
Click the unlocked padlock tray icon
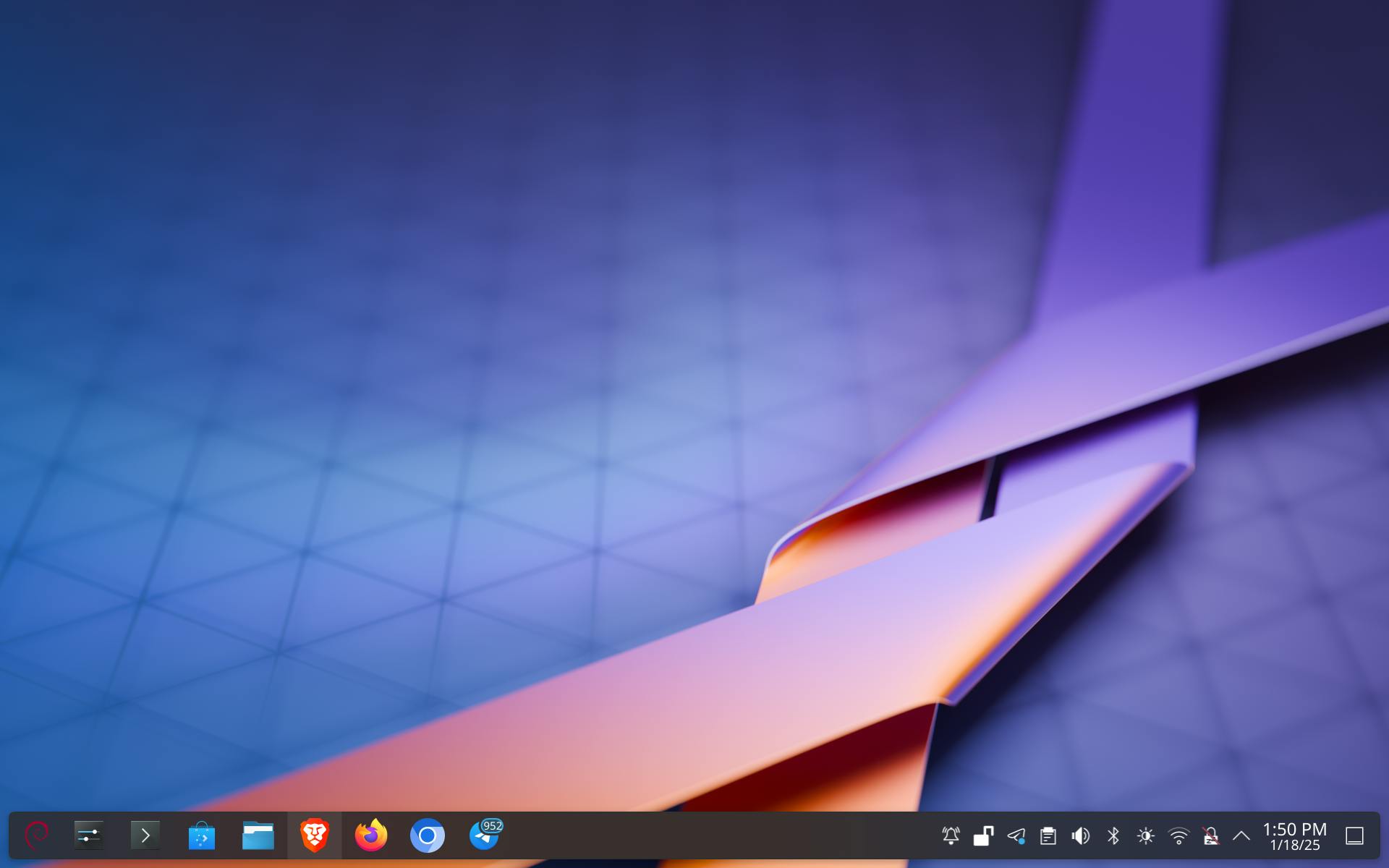(983, 836)
